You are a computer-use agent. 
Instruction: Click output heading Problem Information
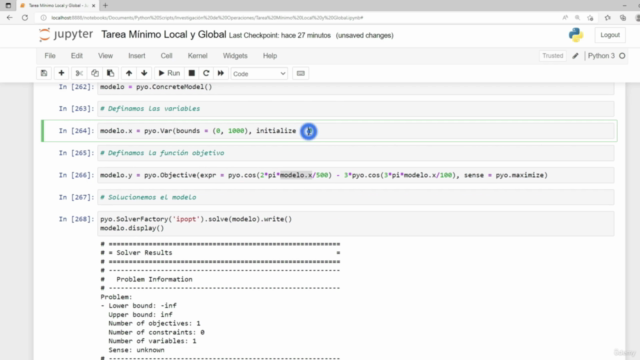pyautogui.click(x=154, y=280)
